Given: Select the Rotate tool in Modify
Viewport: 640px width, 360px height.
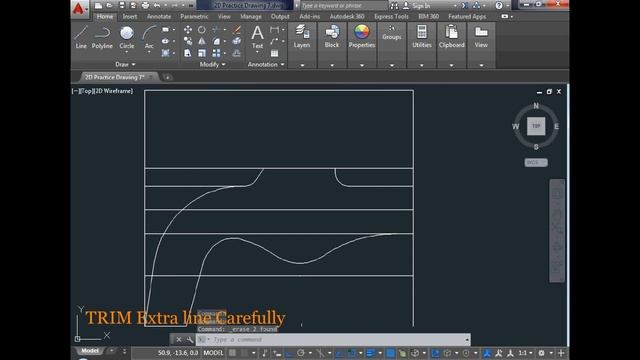Looking at the screenshot, I should tap(202, 30).
